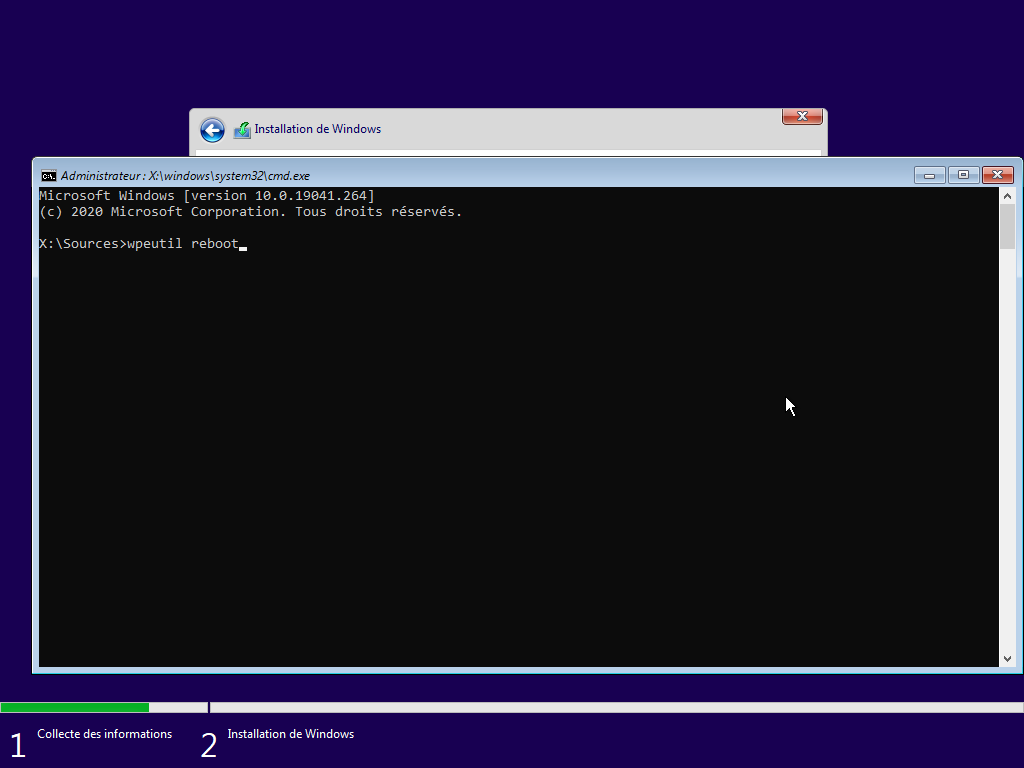
Task: Click the cmd vertical scrollbar thumb
Action: pyautogui.click(x=1007, y=227)
